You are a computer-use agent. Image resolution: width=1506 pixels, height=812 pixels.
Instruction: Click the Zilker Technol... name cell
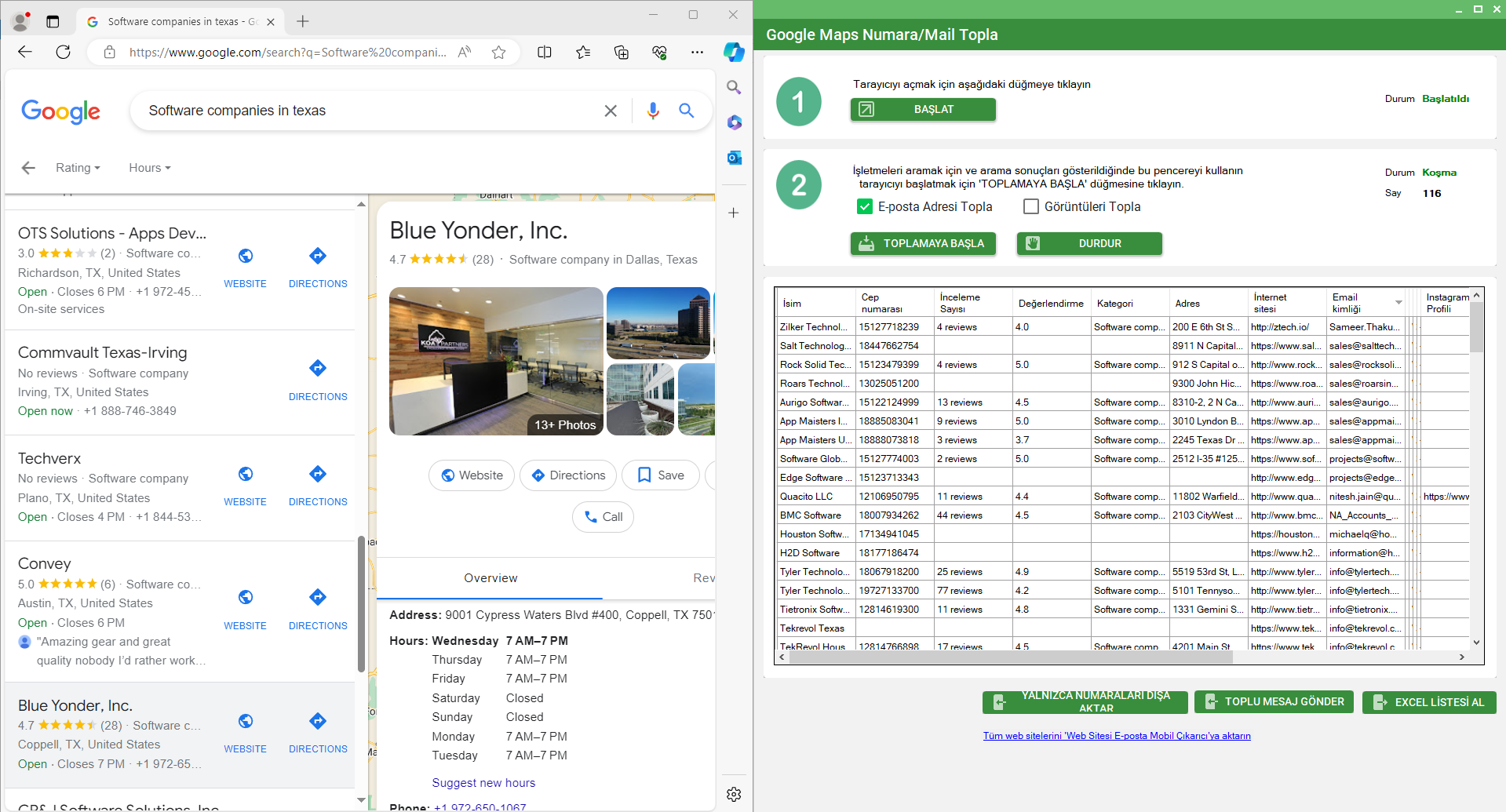(x=816, y=327)
